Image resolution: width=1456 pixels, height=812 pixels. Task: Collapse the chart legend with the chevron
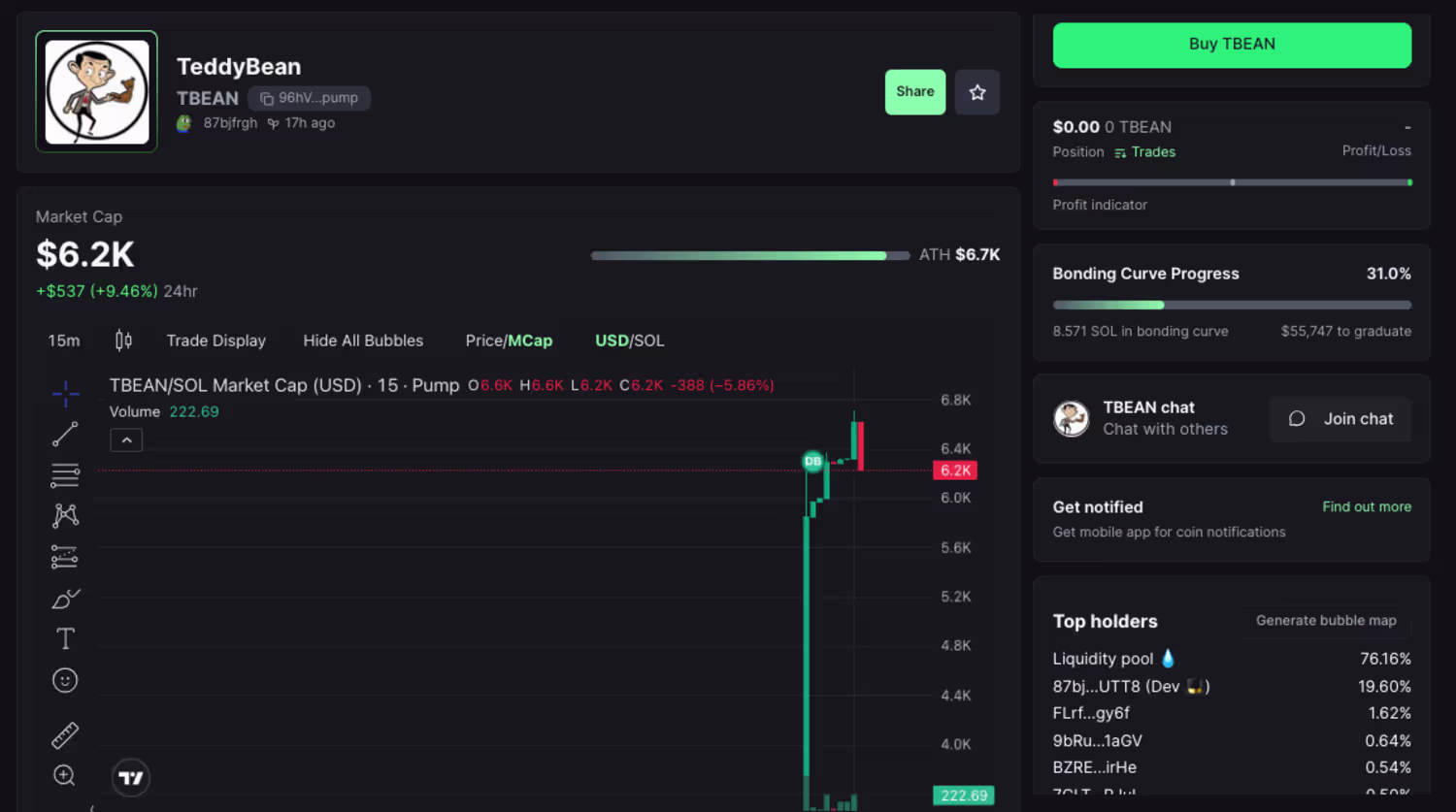(126, 440)
